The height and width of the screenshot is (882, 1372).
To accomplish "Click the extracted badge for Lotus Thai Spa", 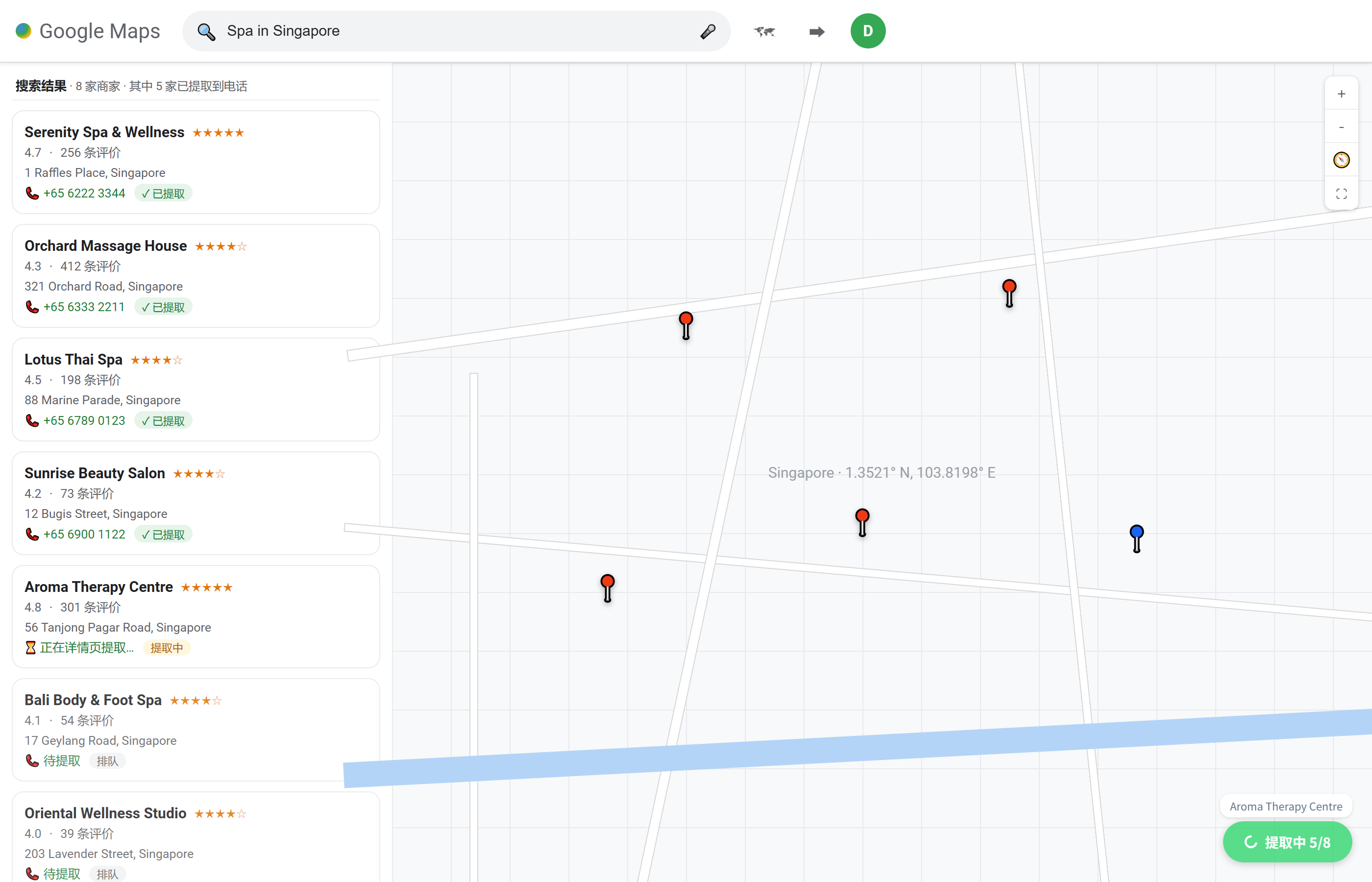I will click(x=163, y=420).
